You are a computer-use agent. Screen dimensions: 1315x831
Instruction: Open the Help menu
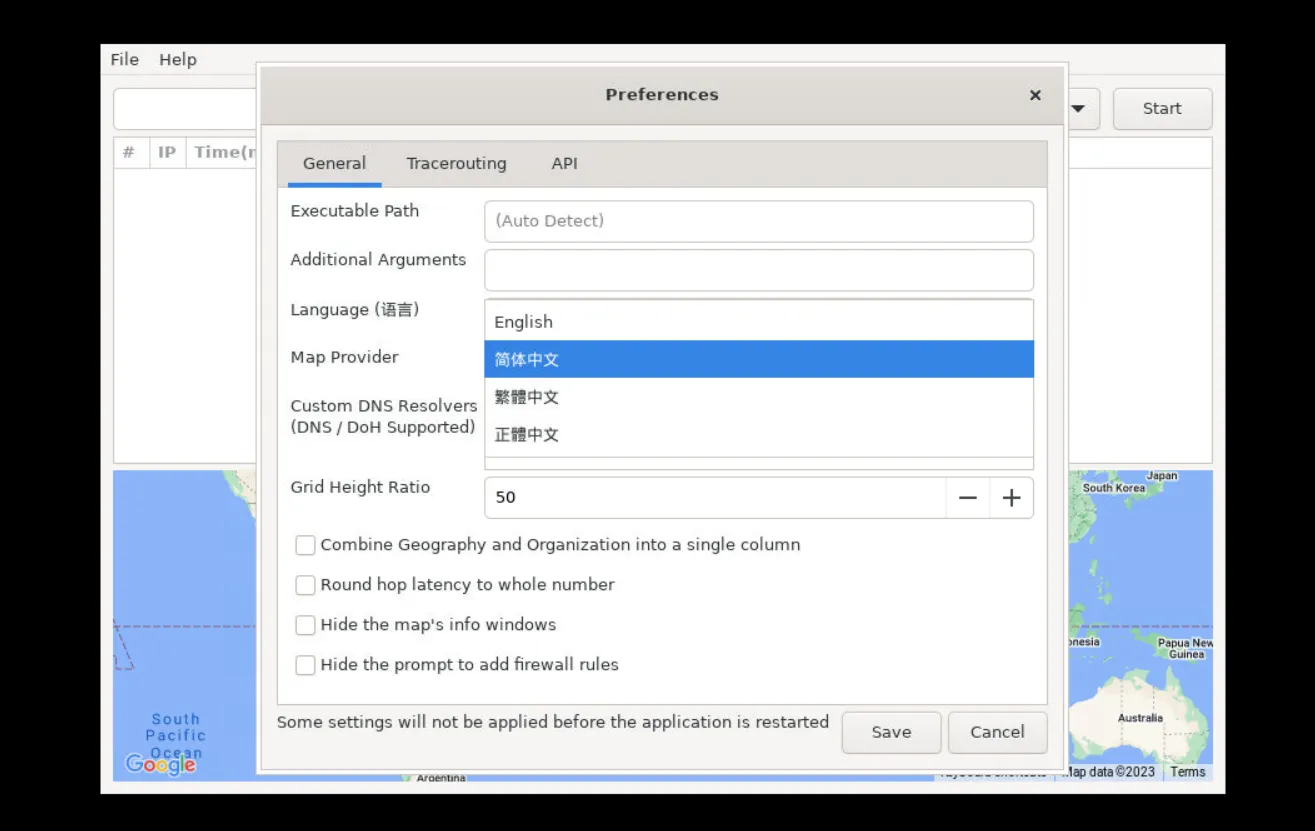[178, 60]
